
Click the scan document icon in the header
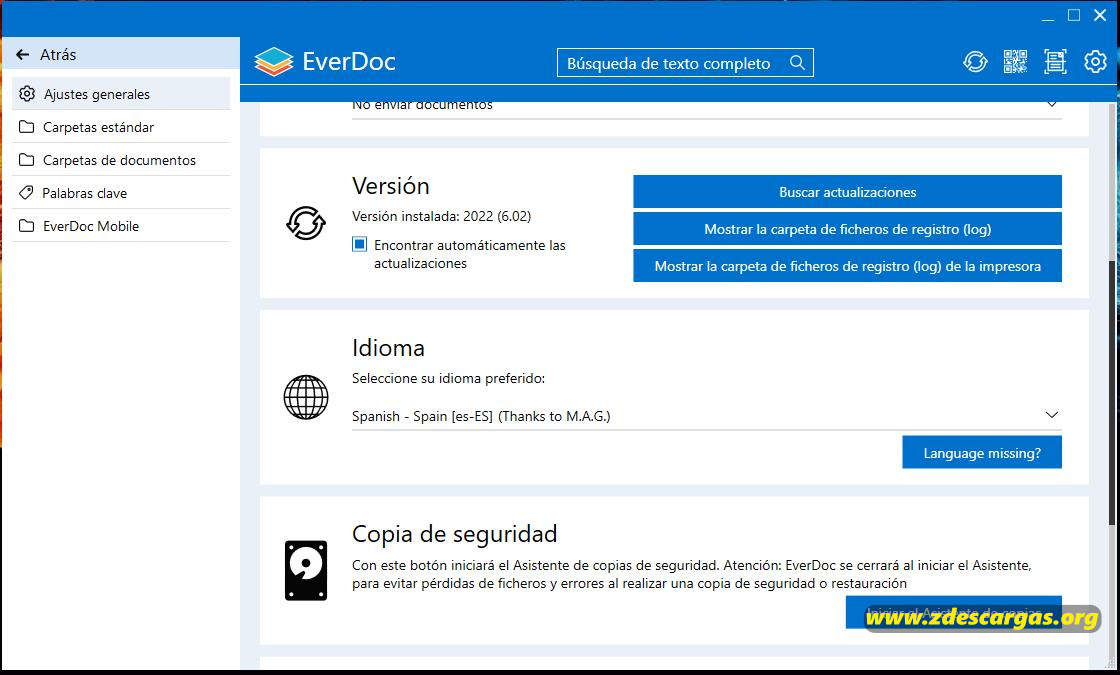[x=1055, y=62]
